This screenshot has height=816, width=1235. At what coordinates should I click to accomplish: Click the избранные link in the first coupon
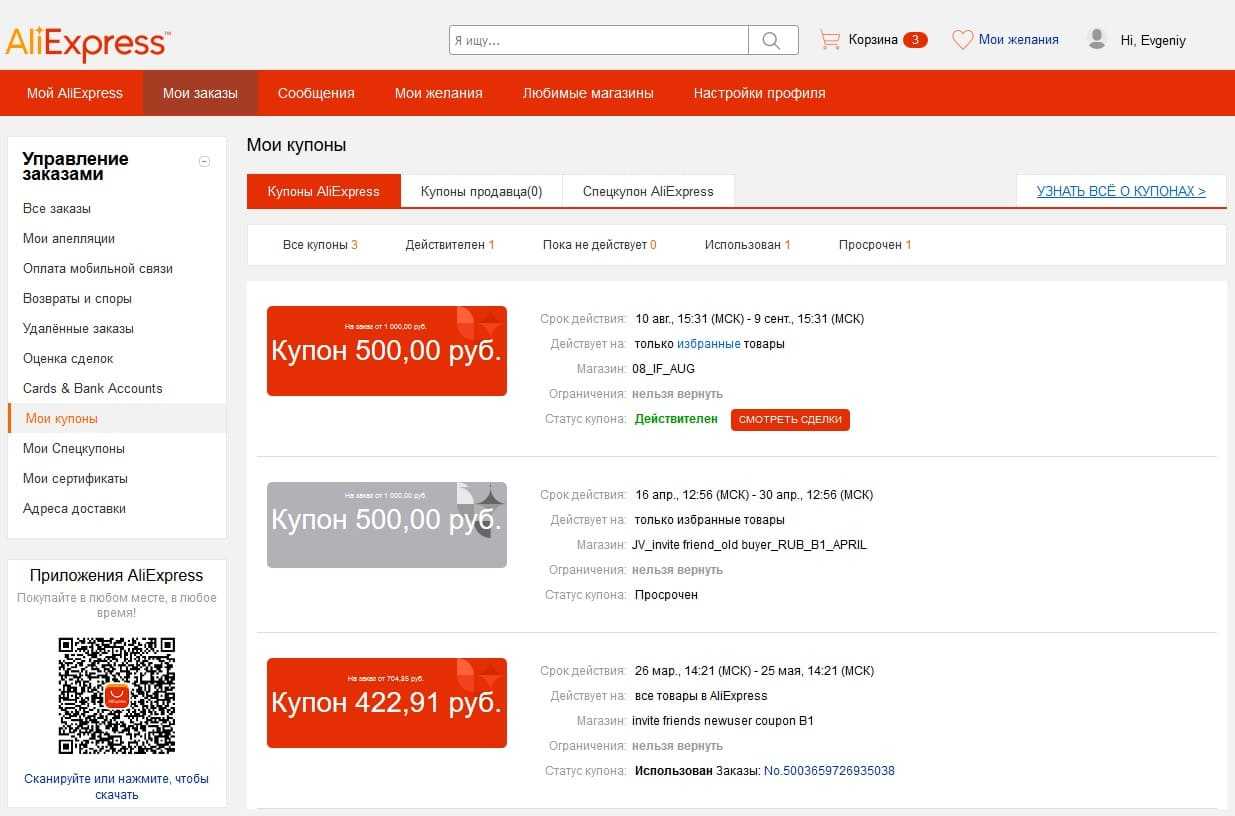709,344
